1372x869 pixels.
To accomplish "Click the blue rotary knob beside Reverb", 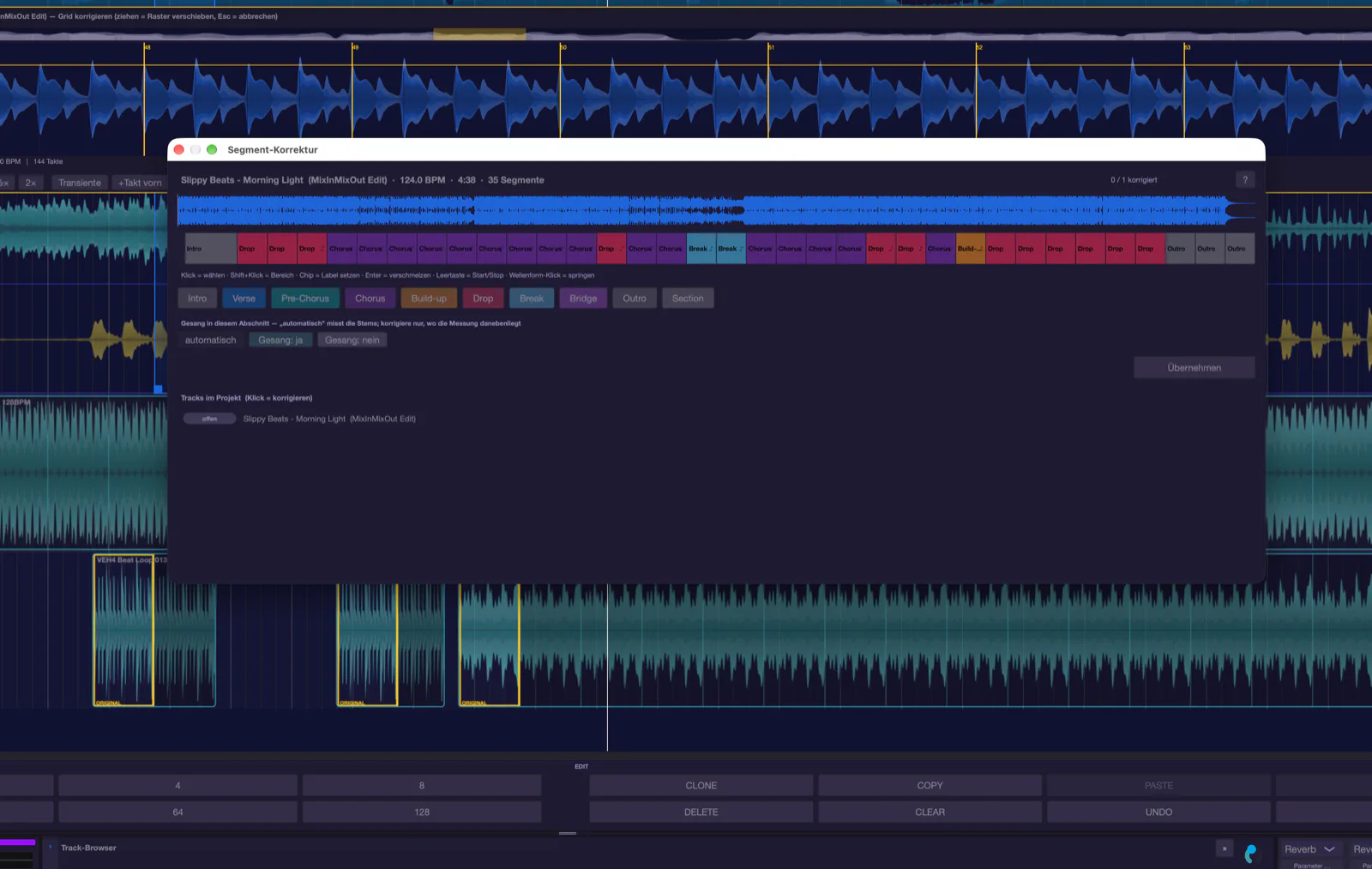I will coord(1251,853).
